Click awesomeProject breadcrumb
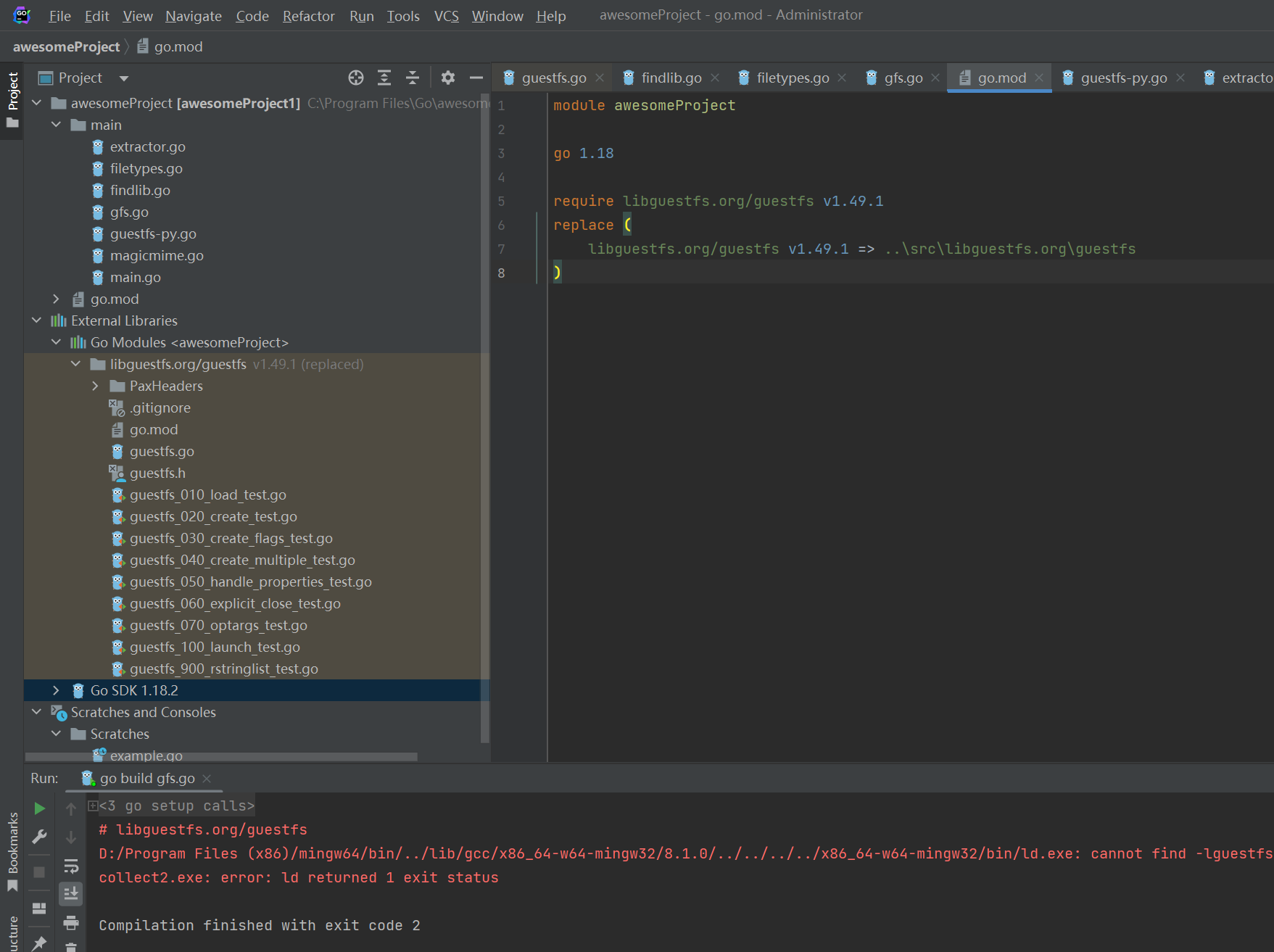Screen dimensions: 1274x952 coord(66,46)
